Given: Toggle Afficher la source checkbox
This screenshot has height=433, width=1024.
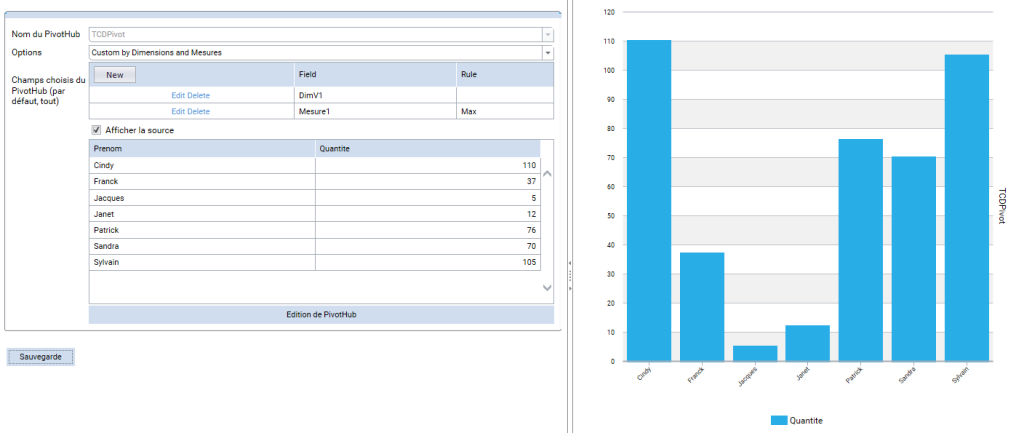Looking at the screenshot, I should tap(97, 130).
